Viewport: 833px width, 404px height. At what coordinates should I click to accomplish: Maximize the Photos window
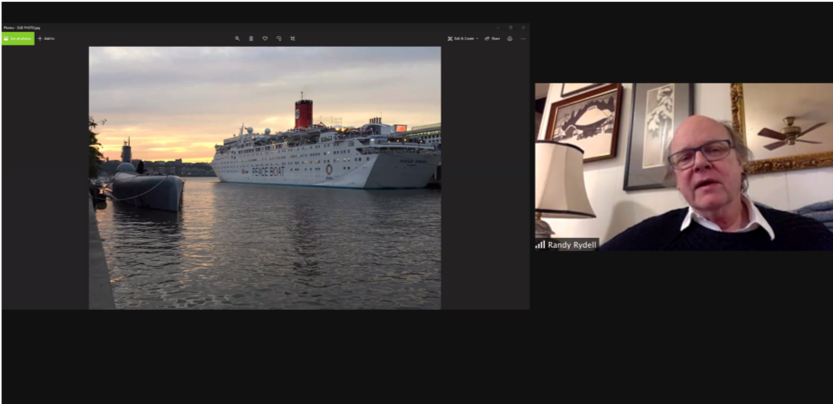point(510,27)
